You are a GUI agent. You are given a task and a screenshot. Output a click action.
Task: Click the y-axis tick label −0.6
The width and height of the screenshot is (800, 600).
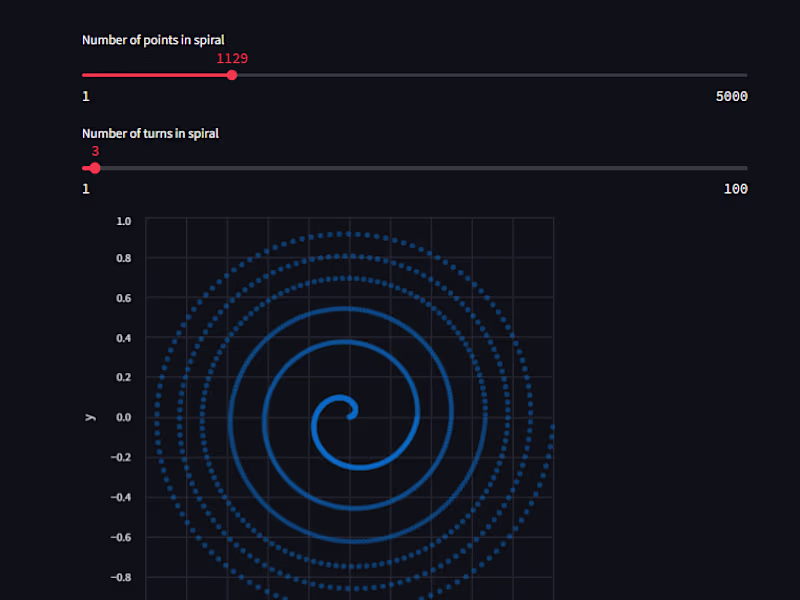(121, 537)
